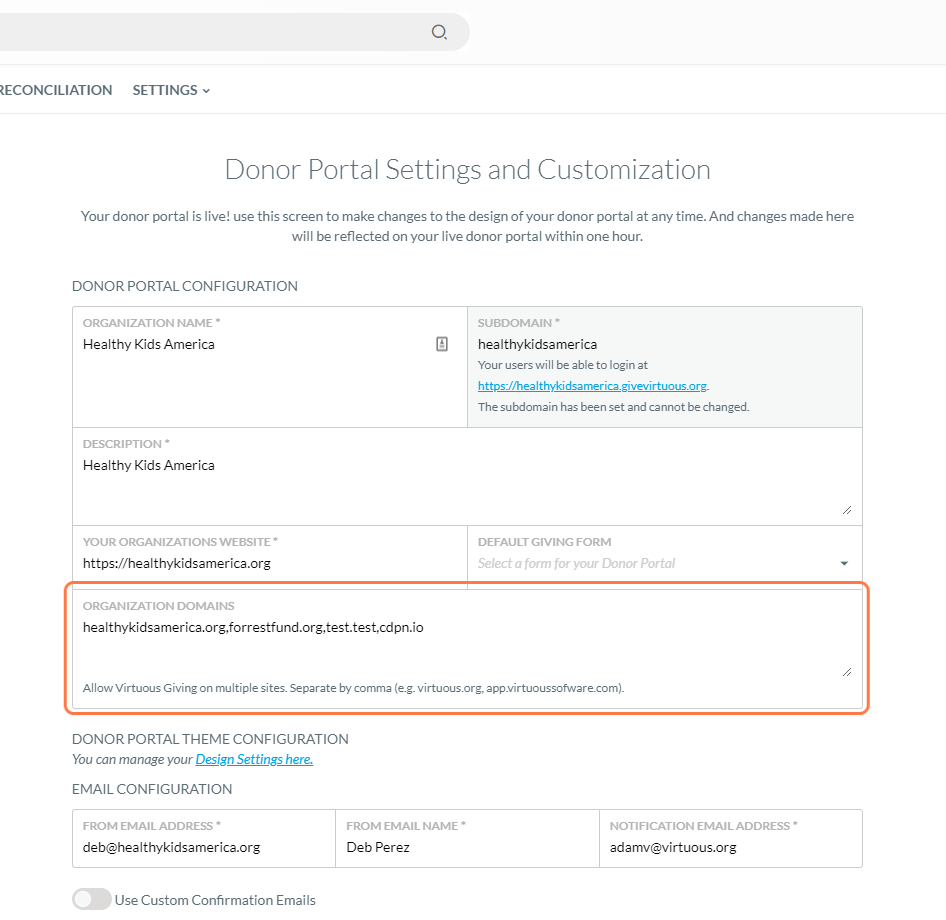The width and height of the screenshot is (946, 920).
Task: Open the healthykidsamerica.givevirtuous.org link
Action: pos(592,385)
